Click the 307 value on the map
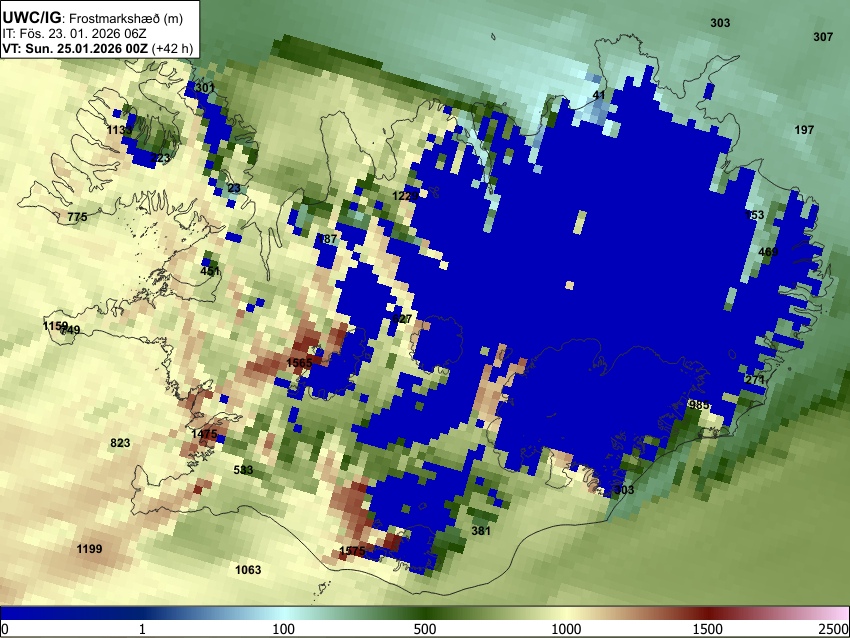This screenshot has height=638, width=850. click(x=823, y=37)
